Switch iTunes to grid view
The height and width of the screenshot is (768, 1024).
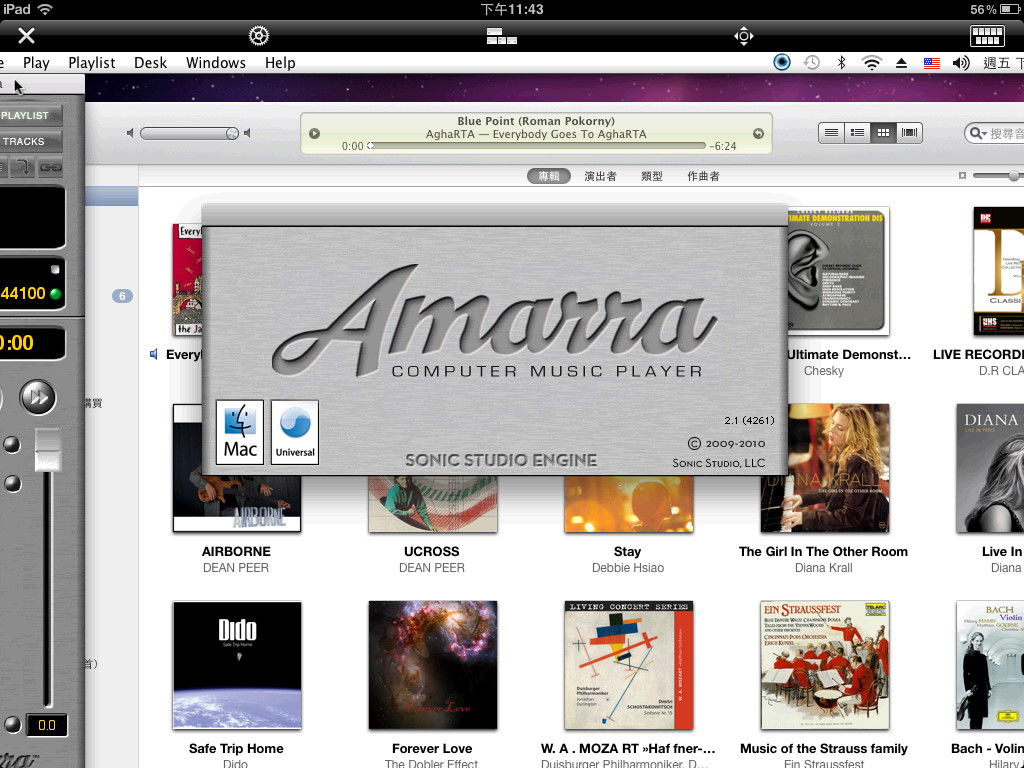click(883, 133)
